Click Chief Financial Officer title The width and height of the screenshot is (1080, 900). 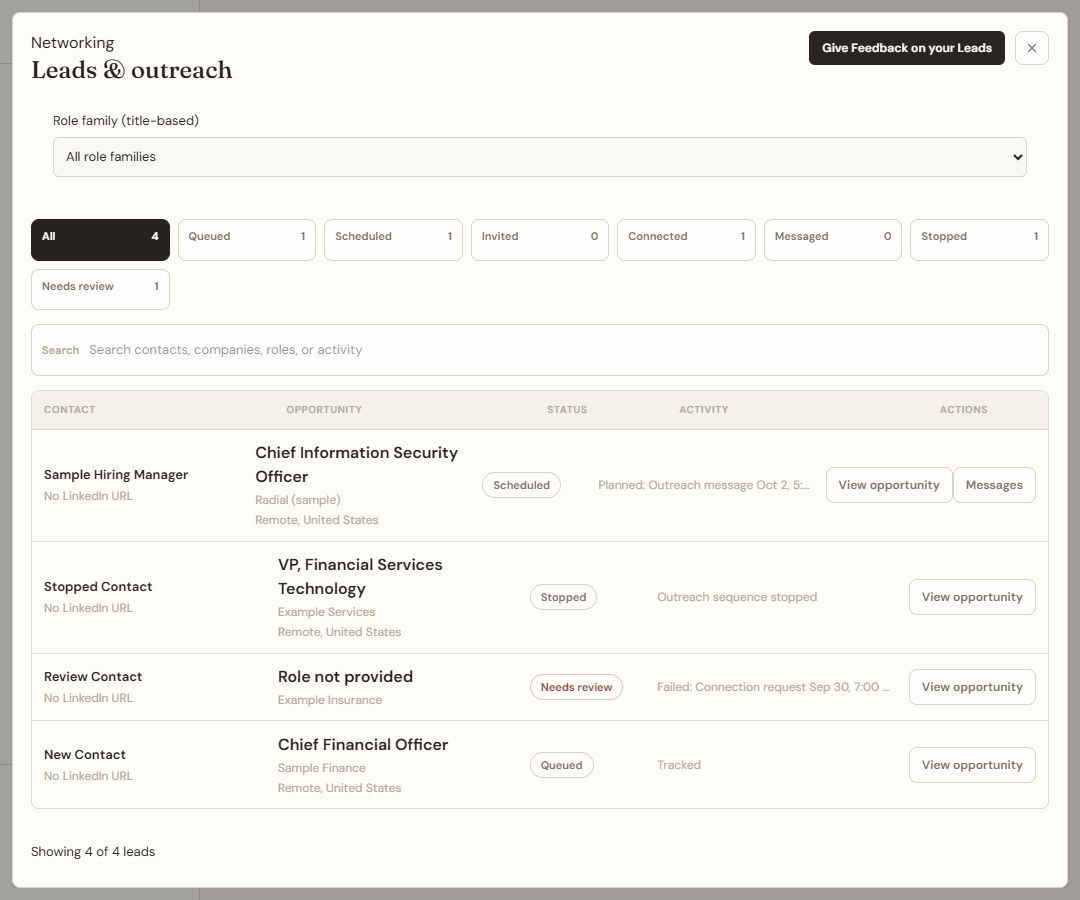pos(363,745)
